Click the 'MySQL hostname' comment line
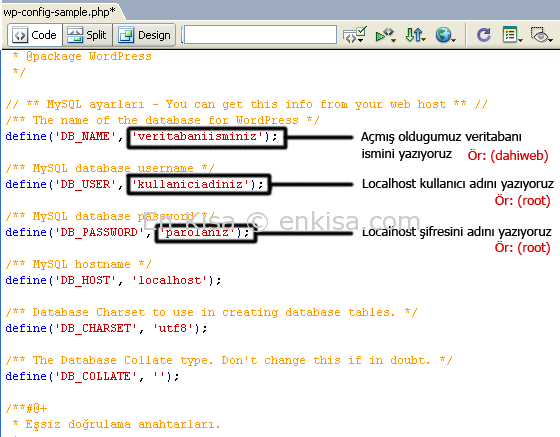Viewport: 560px width, 437px height. click(x=79, y=265)
